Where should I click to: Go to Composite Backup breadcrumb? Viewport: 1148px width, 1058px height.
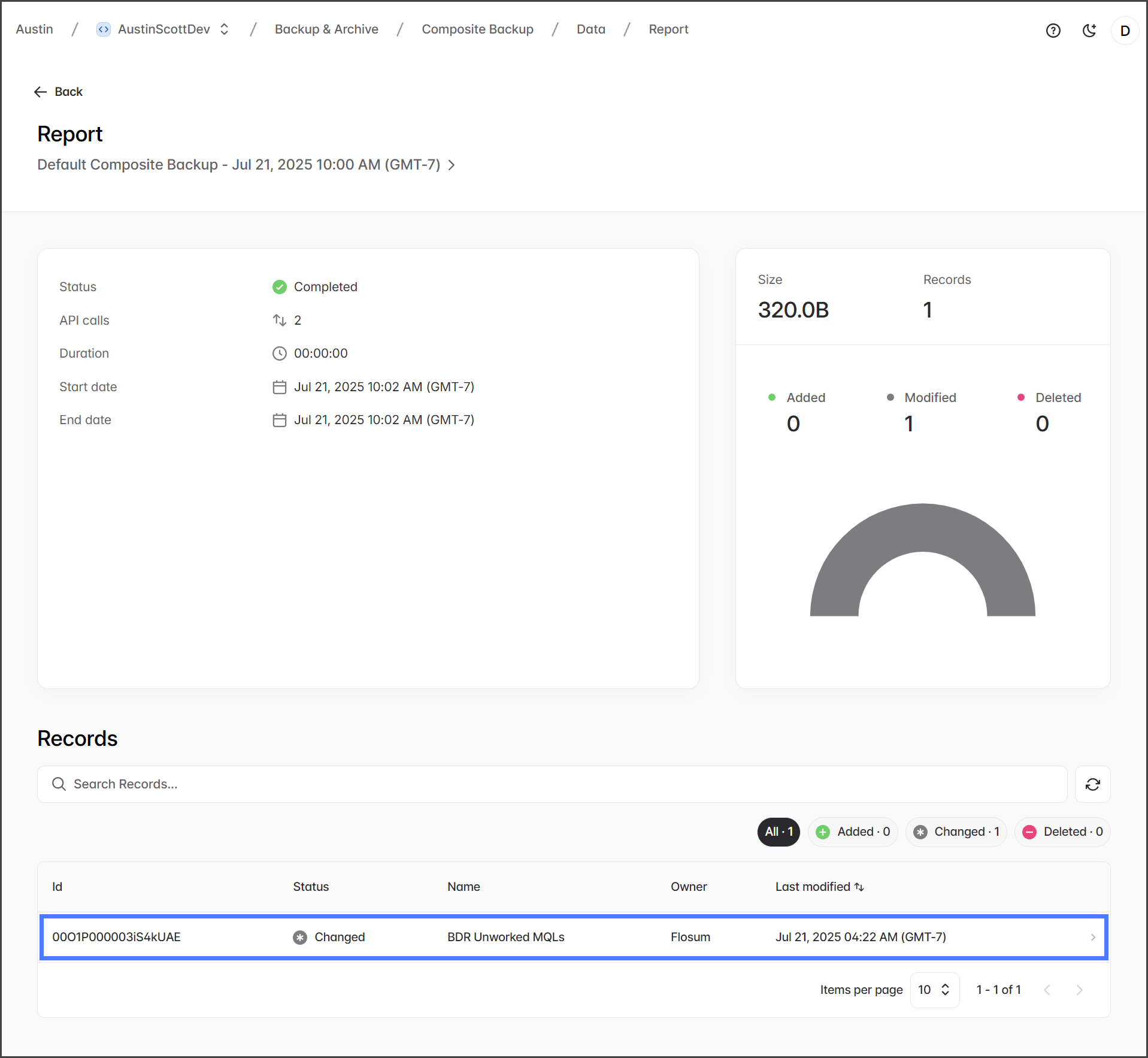click(x=477, y=29)
